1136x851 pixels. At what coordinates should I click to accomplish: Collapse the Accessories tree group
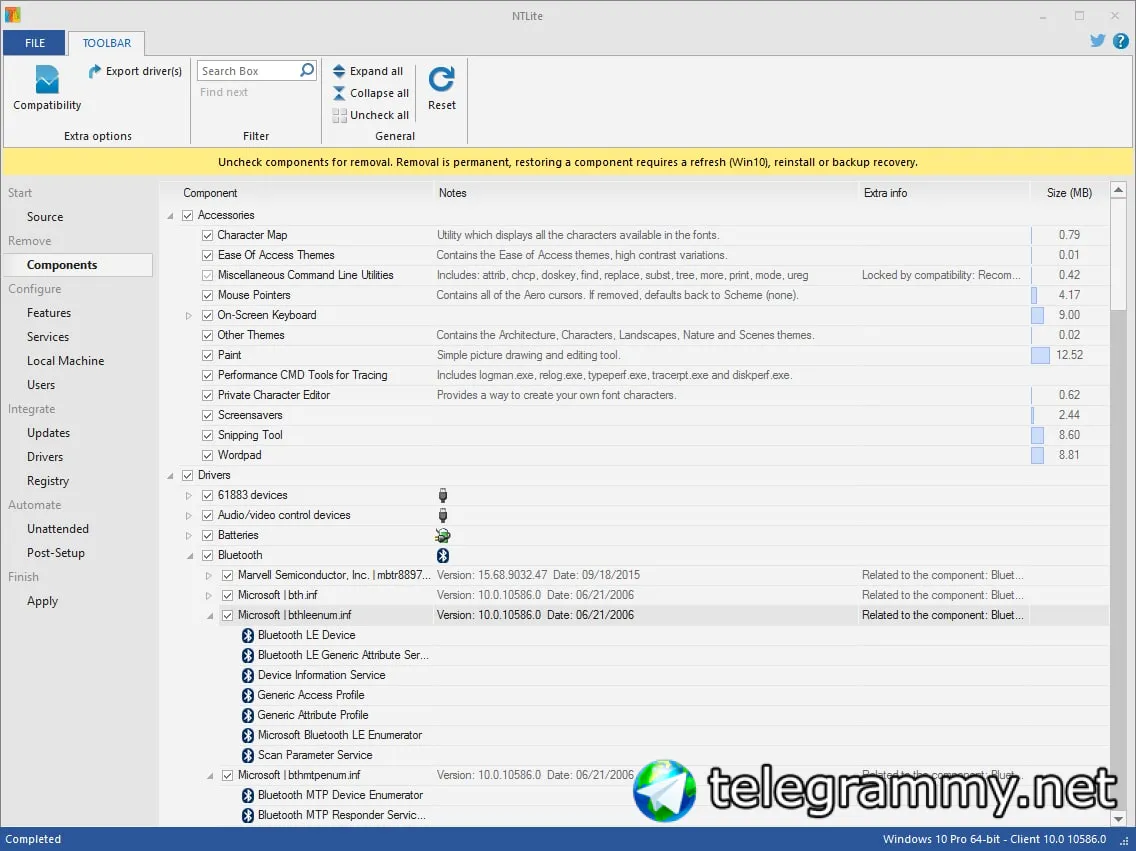(170, 216)
